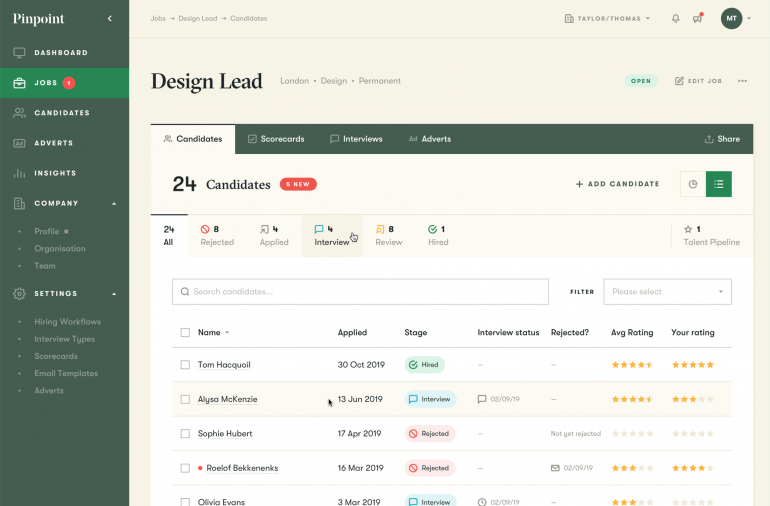Tick the checkbox for Tom Hacquoil

point(185,365)
